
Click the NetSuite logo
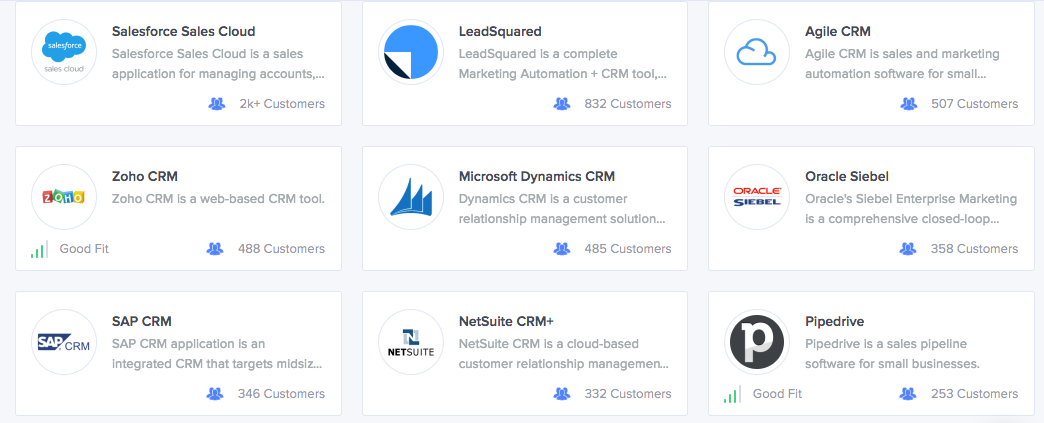[x=411, y=342]
